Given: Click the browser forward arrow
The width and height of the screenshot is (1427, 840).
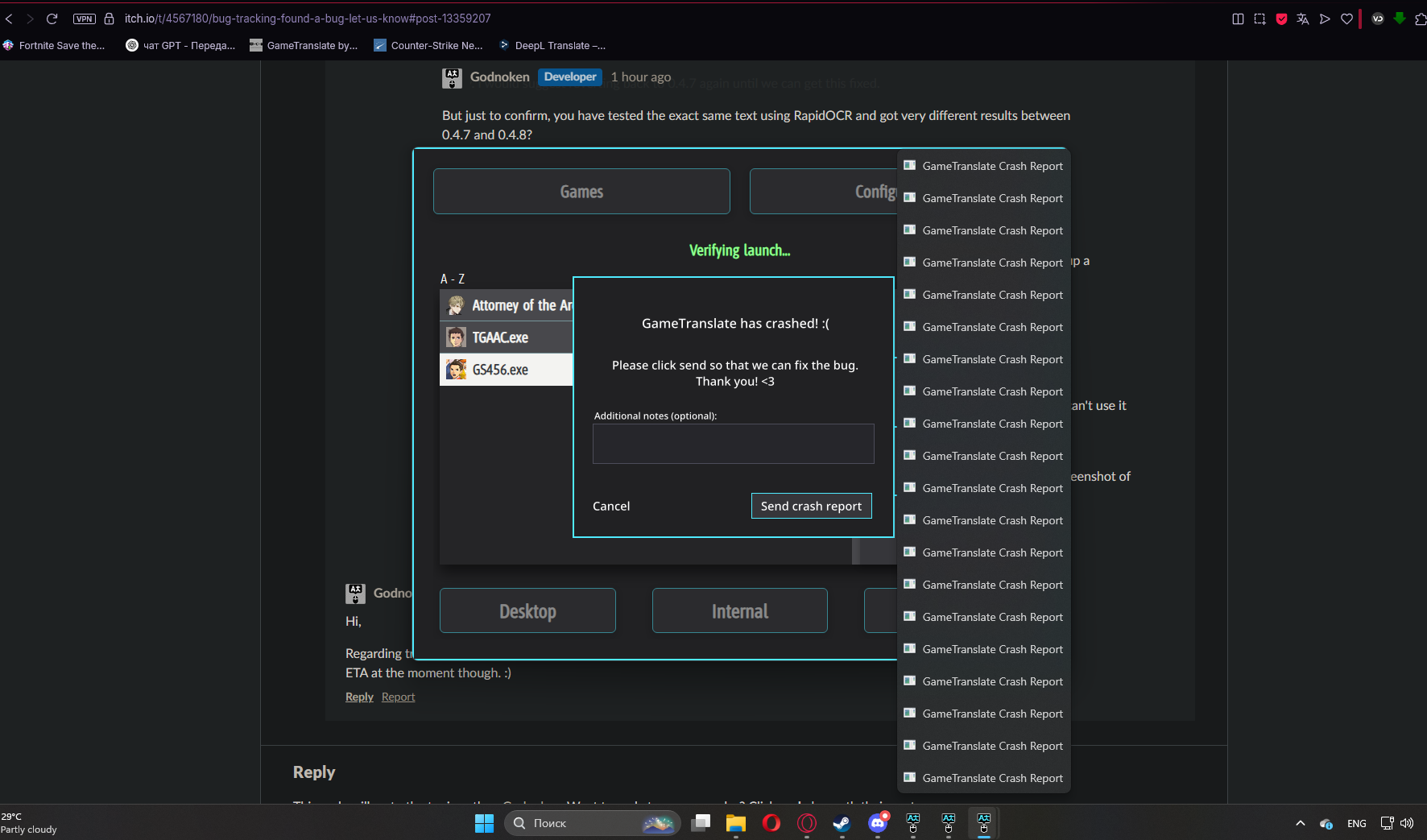Looking at the screenshot, I should 30,19.
